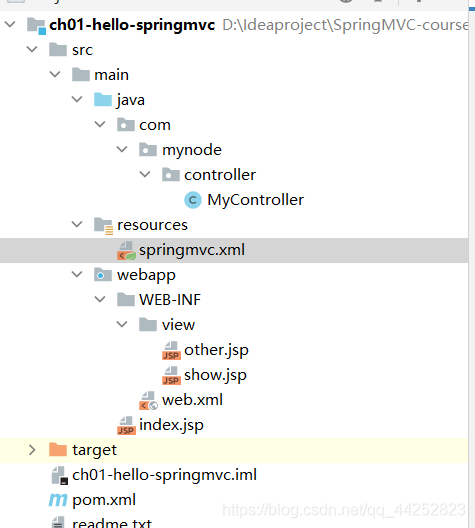Click the web.xml descriptor icon
This screenshot has height=528, width=475.
click(x=148, y=400)
